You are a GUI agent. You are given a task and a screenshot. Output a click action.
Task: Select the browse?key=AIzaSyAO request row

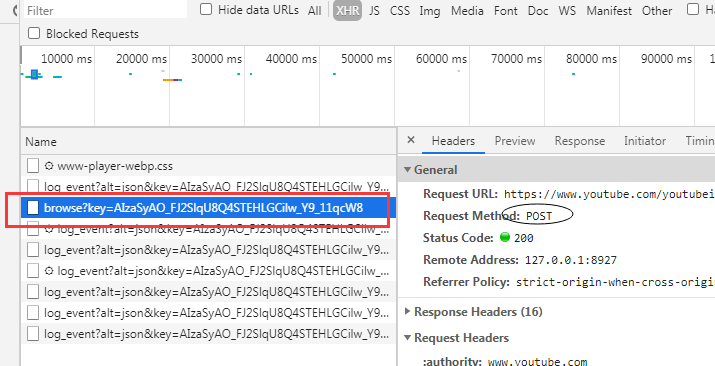208,208
